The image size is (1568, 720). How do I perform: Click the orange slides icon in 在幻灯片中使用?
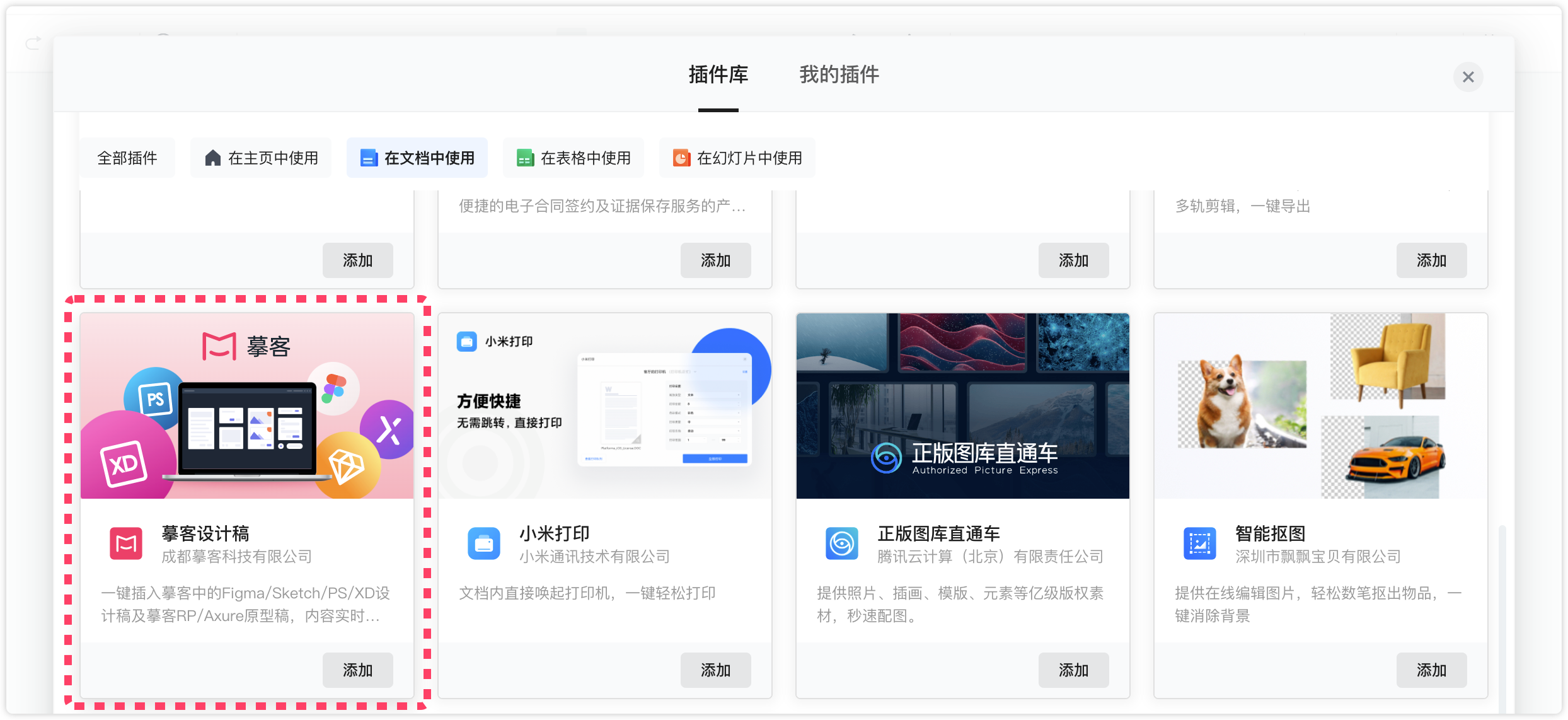click(x=681, y=158)
